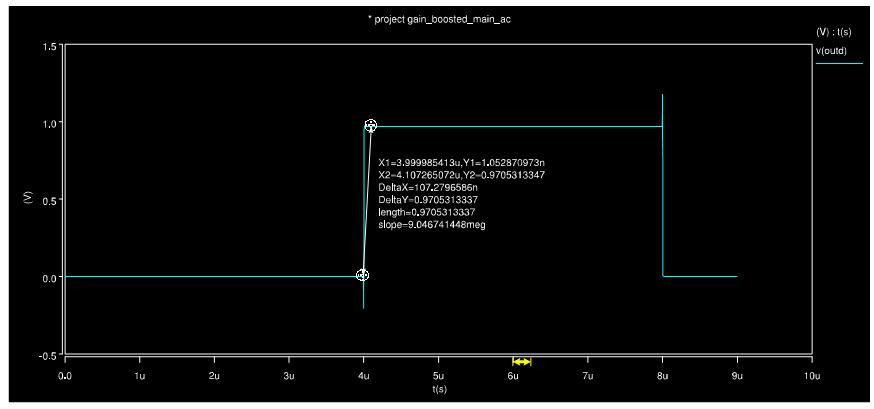This screenshot has height=409, width=874.
Task: Click the 6u tick on time axis
Action: click(513, 377)
